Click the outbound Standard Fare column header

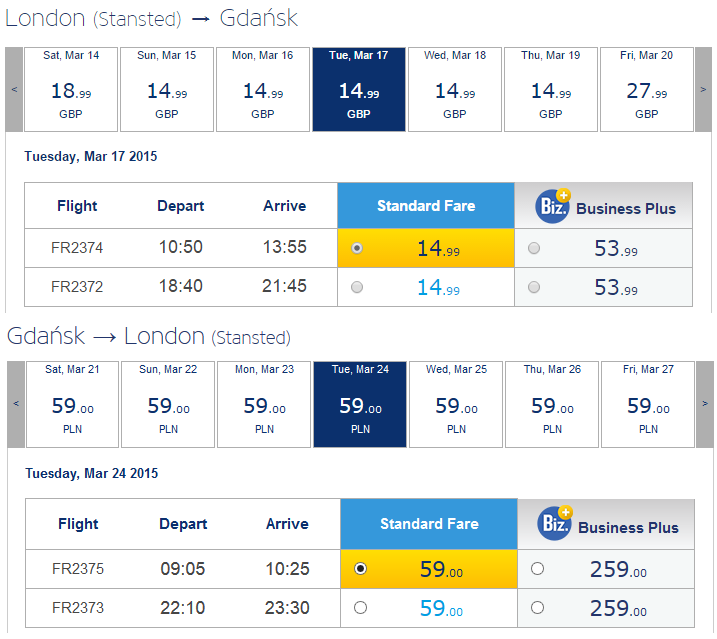point(426,206)
